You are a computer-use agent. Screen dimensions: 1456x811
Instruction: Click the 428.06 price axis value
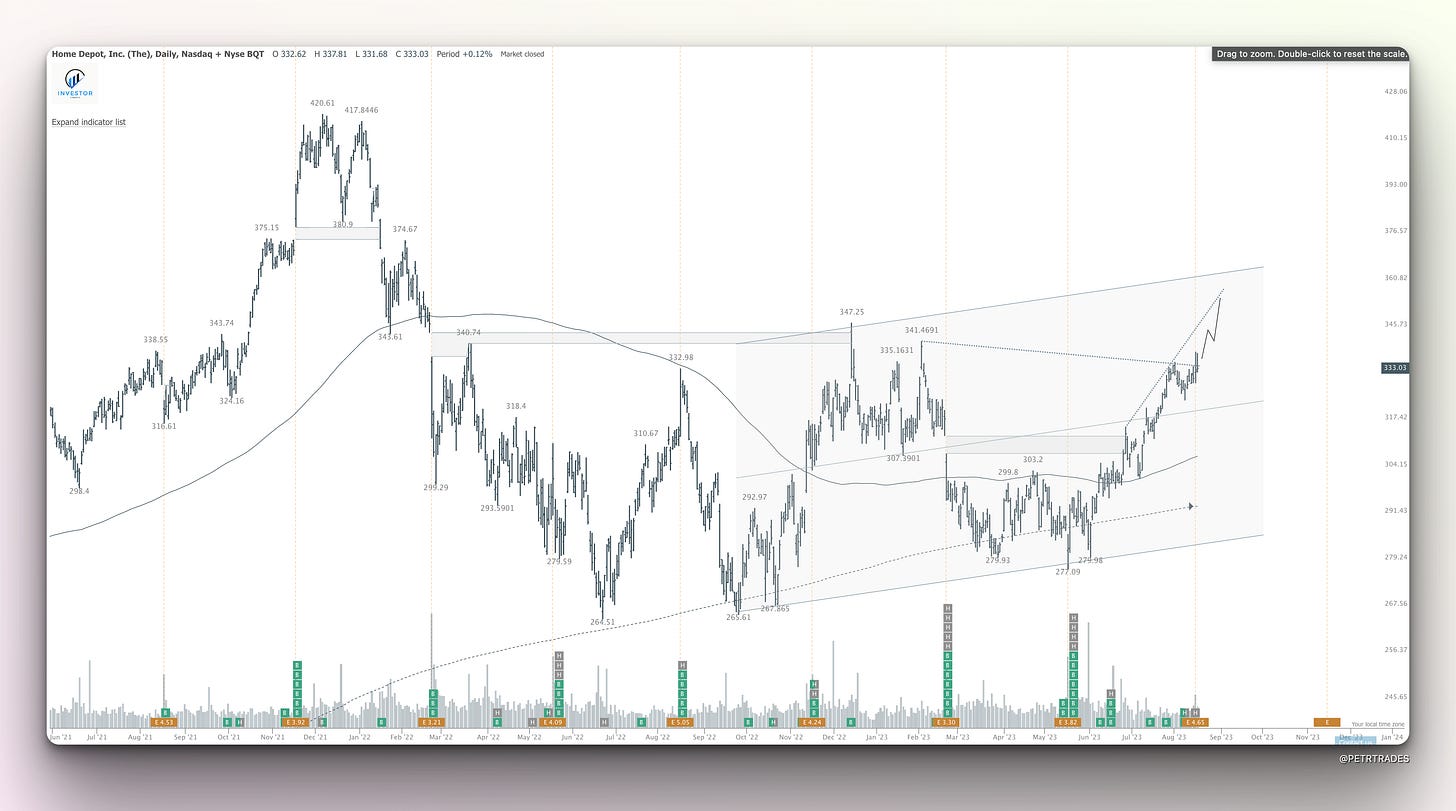[1394, 92]
